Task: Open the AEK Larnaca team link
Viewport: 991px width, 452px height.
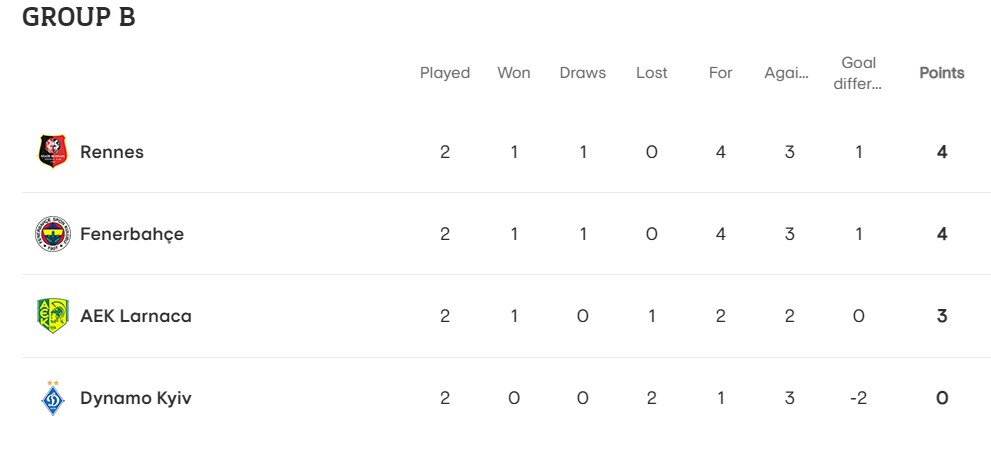Action: (136, 316)
